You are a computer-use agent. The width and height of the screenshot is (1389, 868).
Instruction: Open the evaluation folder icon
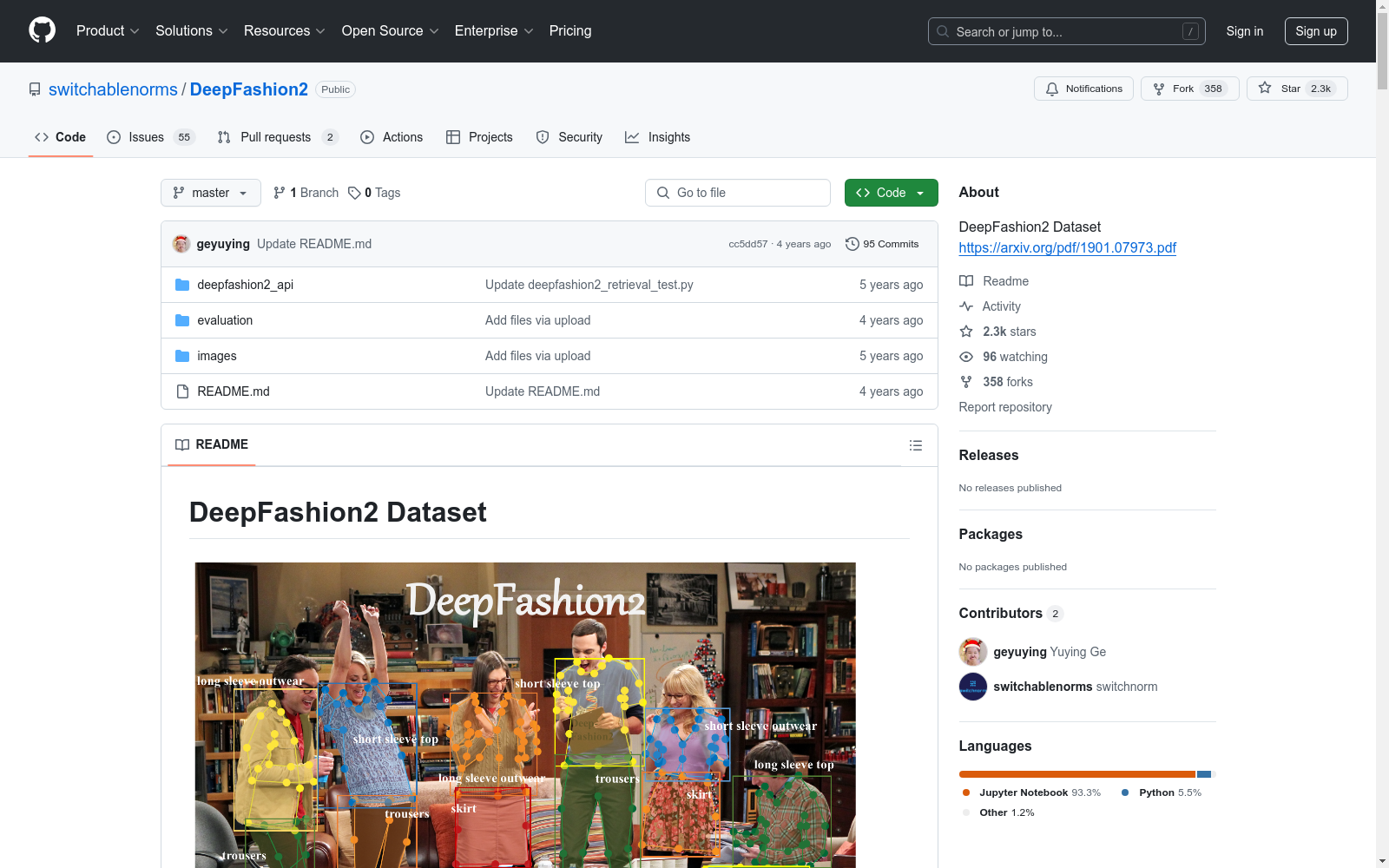182,320
